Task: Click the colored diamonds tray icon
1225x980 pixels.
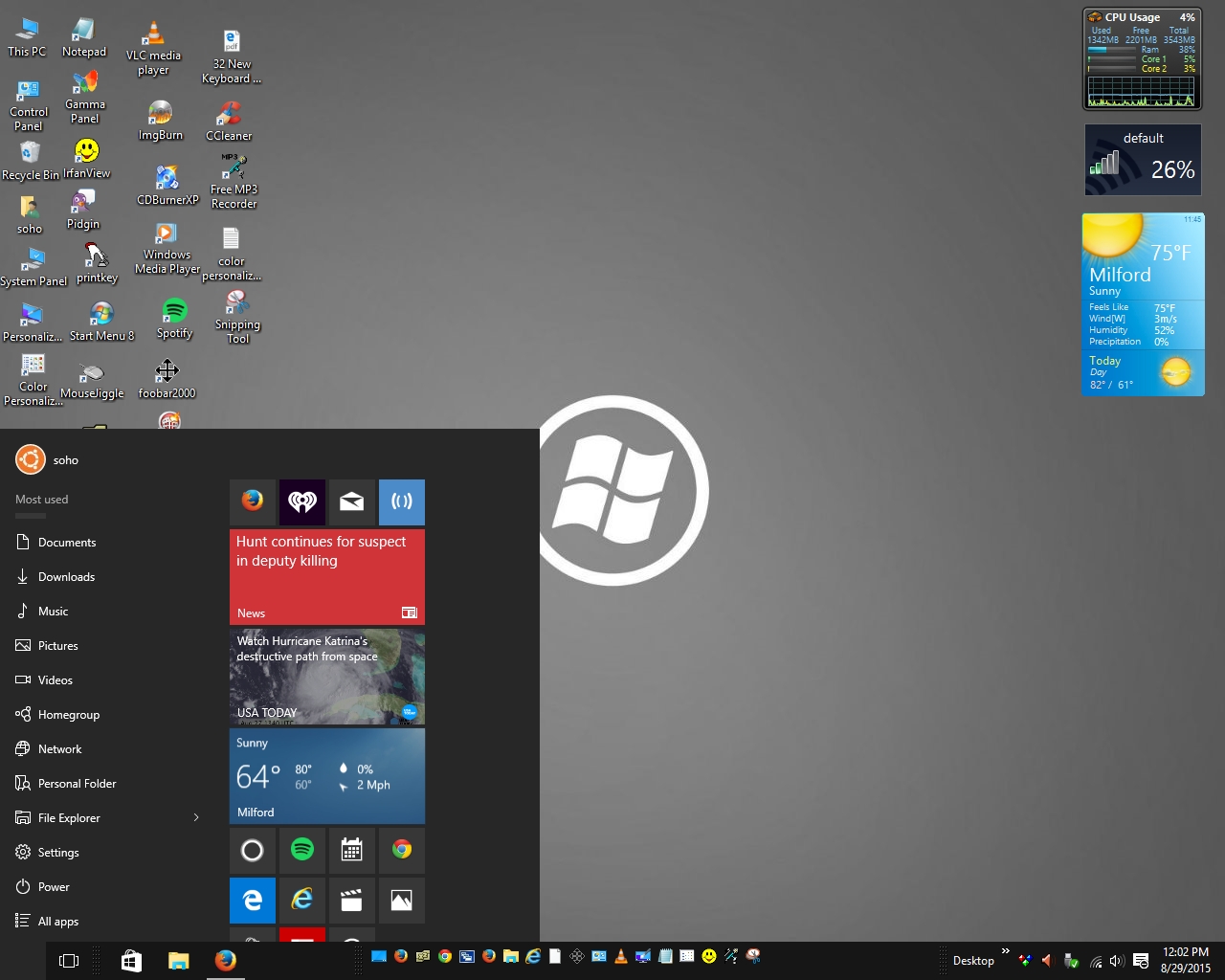Action: [1026, 961]
